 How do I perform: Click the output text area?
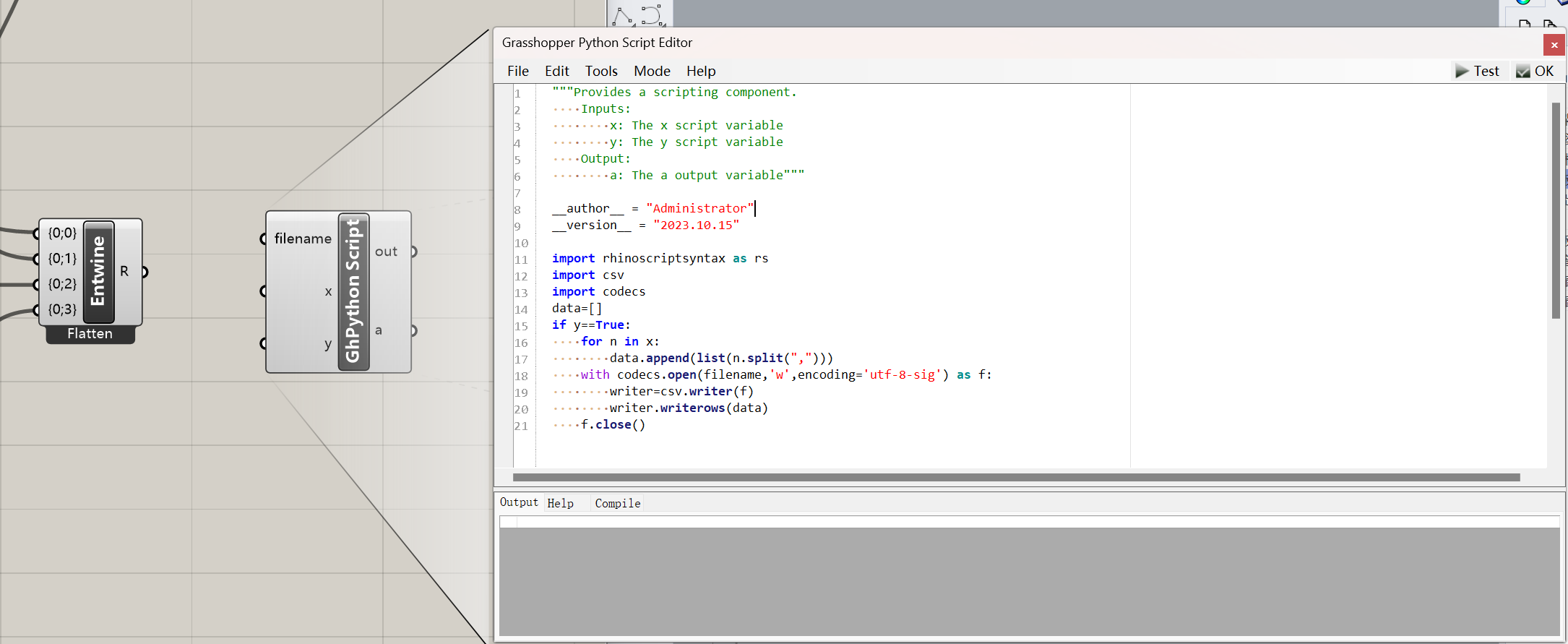click(1030, 576)
